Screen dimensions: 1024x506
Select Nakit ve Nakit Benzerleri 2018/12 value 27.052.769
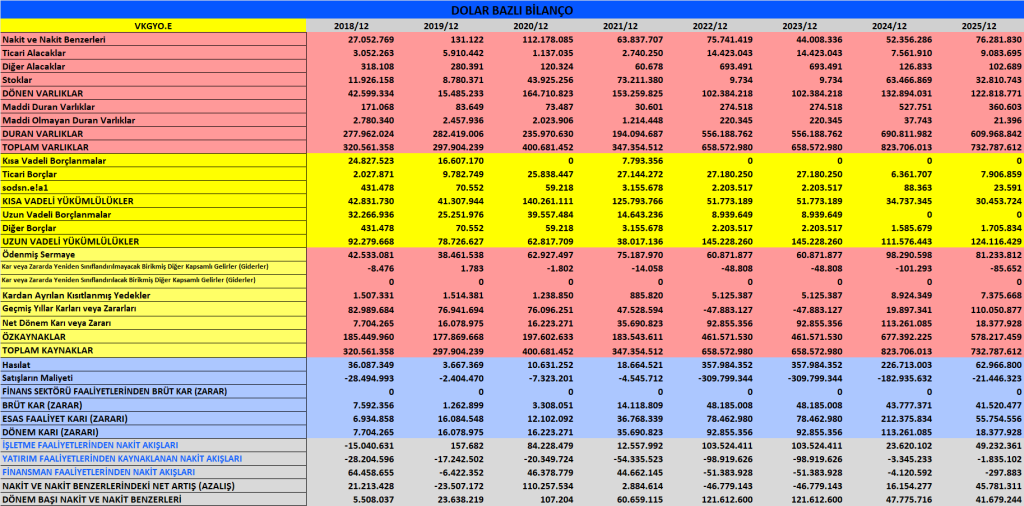pos(371,39)
